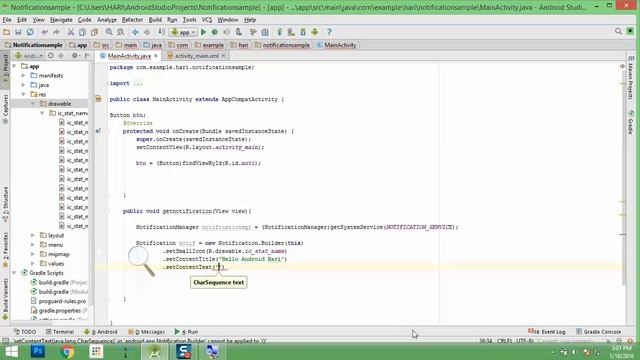Open the Gradle Console panel

[598, 332]
